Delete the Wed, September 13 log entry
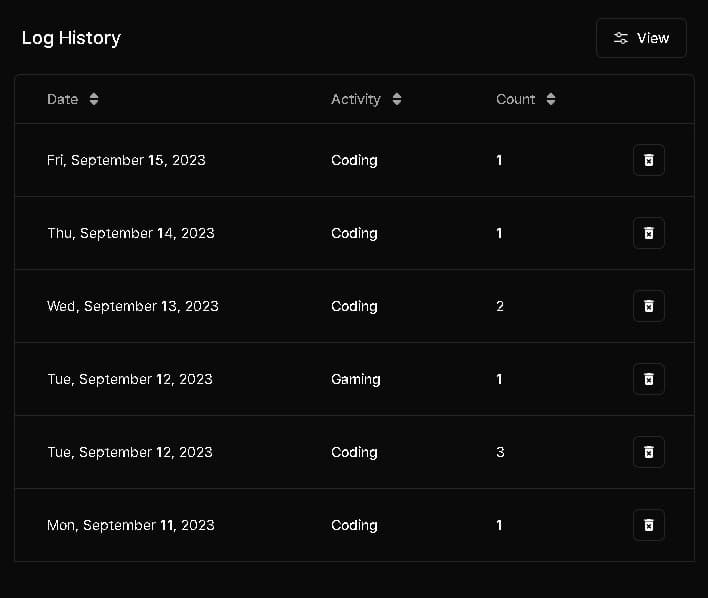Image resolution: width=708 pixels, height=598 pixels. [648, 306]
